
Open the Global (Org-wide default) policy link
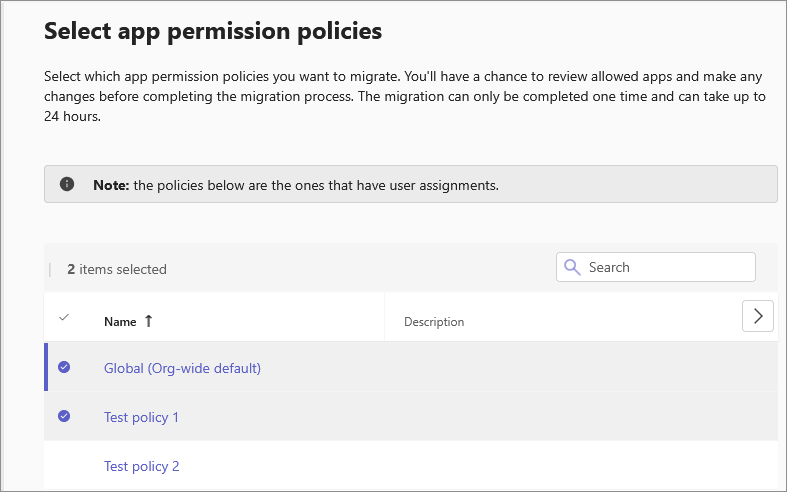click(182, 368)
